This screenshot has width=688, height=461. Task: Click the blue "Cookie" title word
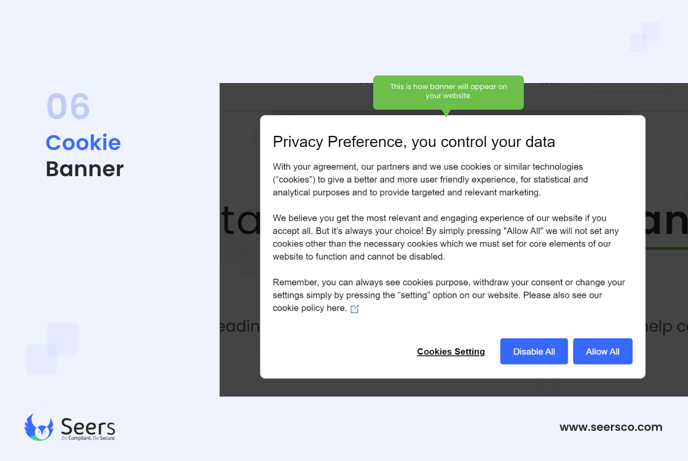(x=83, y=143)
